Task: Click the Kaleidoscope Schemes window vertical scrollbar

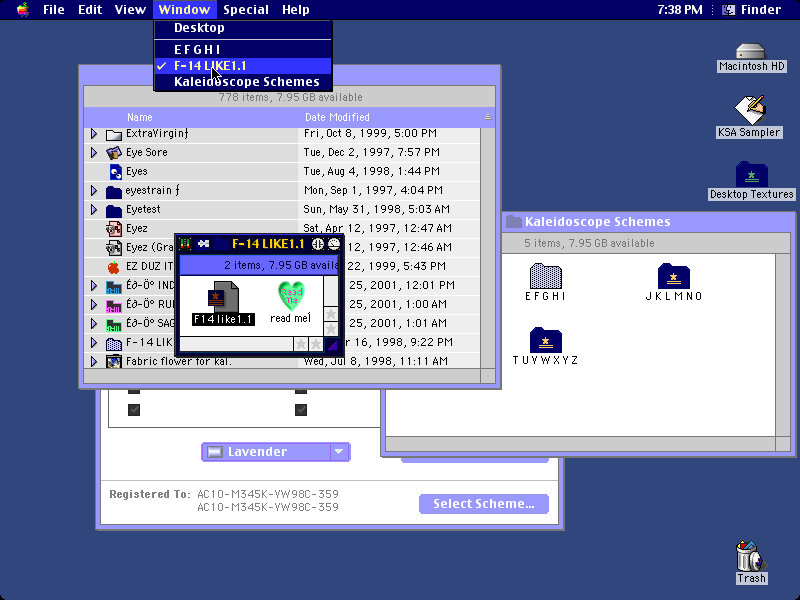Action: tap(783, 345)
